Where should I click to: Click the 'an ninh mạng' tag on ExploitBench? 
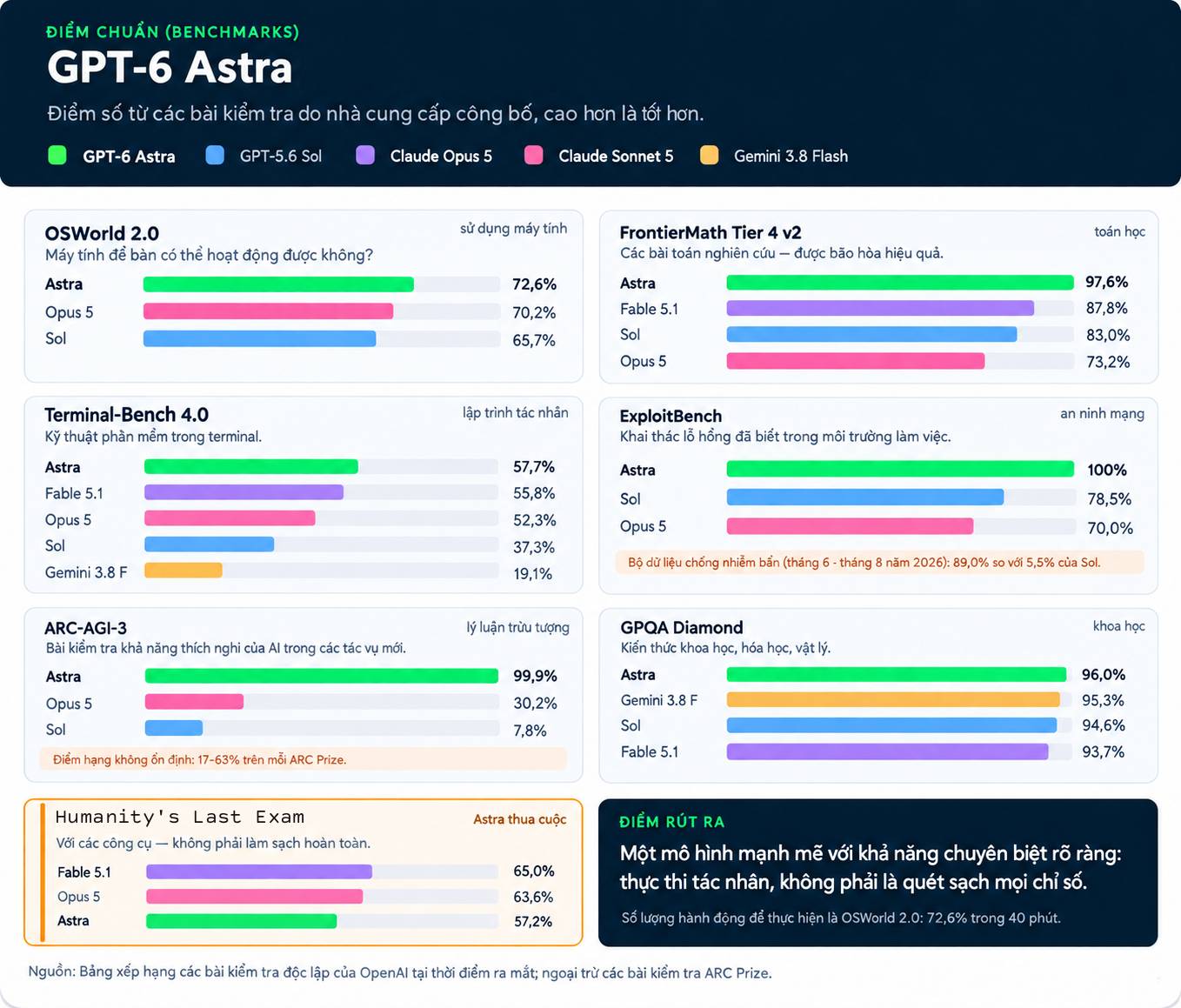(x=1102, y=414)
